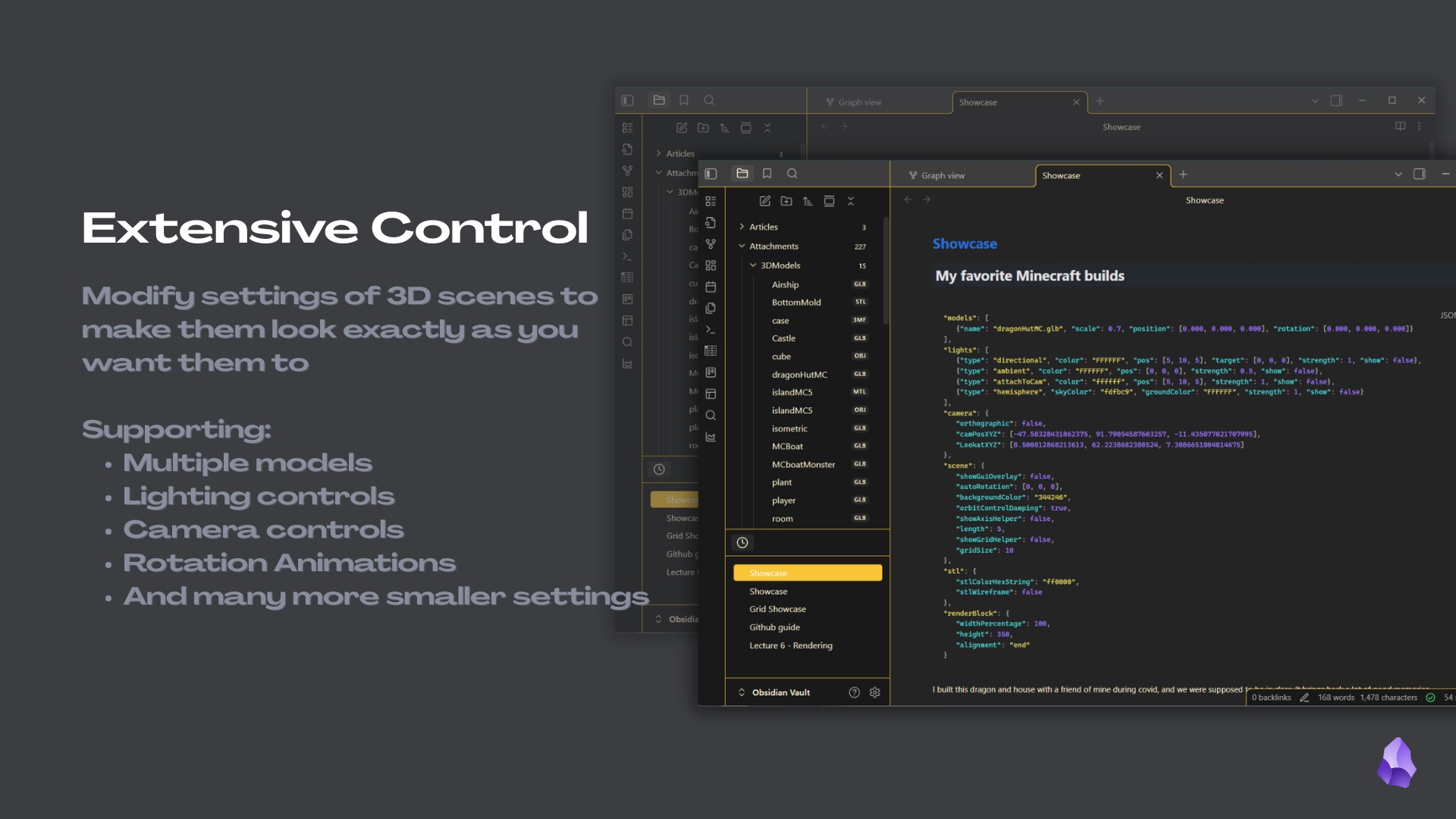Select the Showcase tab in the back window
Image resolution: width=1456 pixels, height=819 pixels.
(1019, 102)
